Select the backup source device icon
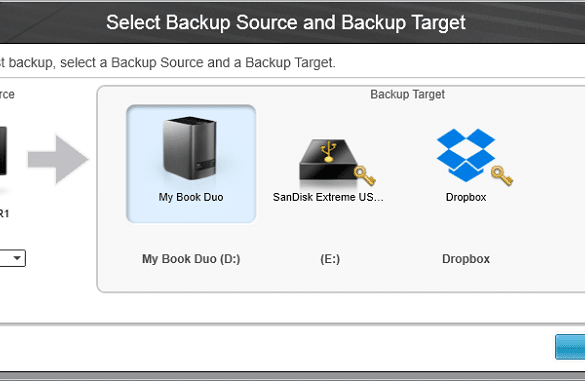 coord(3,151)
